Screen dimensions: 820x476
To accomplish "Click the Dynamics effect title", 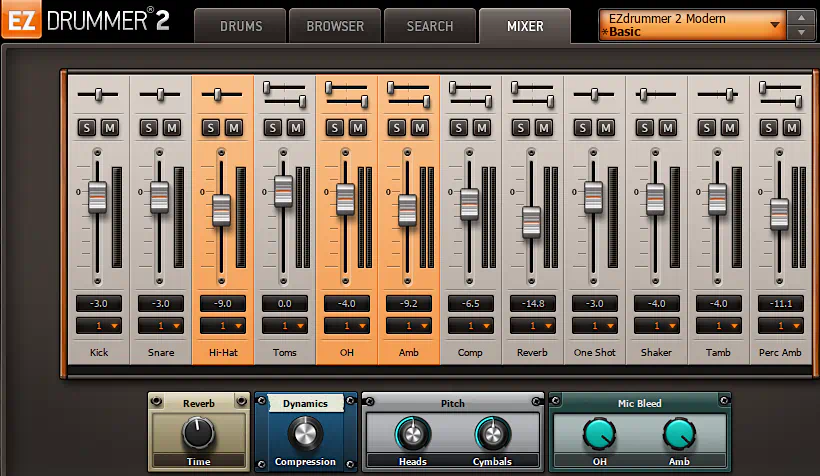I will tap(305, 403).
